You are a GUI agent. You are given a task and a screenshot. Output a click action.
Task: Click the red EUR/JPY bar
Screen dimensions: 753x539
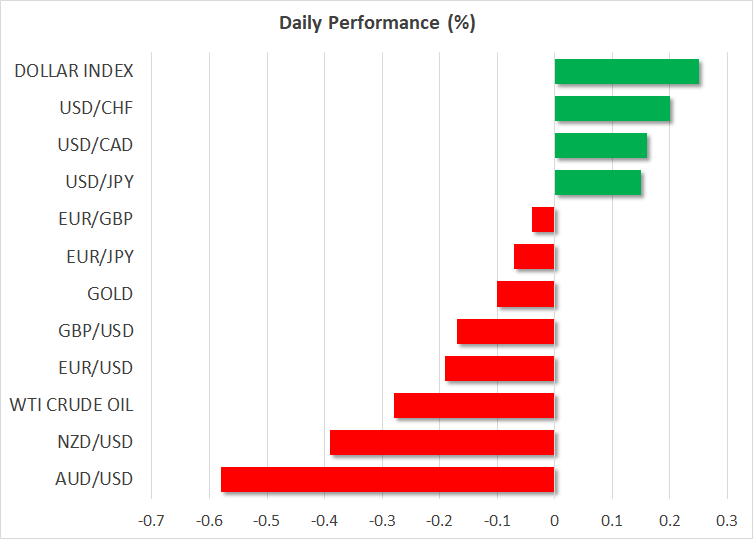pyautogui.click(x=534, y=256)
